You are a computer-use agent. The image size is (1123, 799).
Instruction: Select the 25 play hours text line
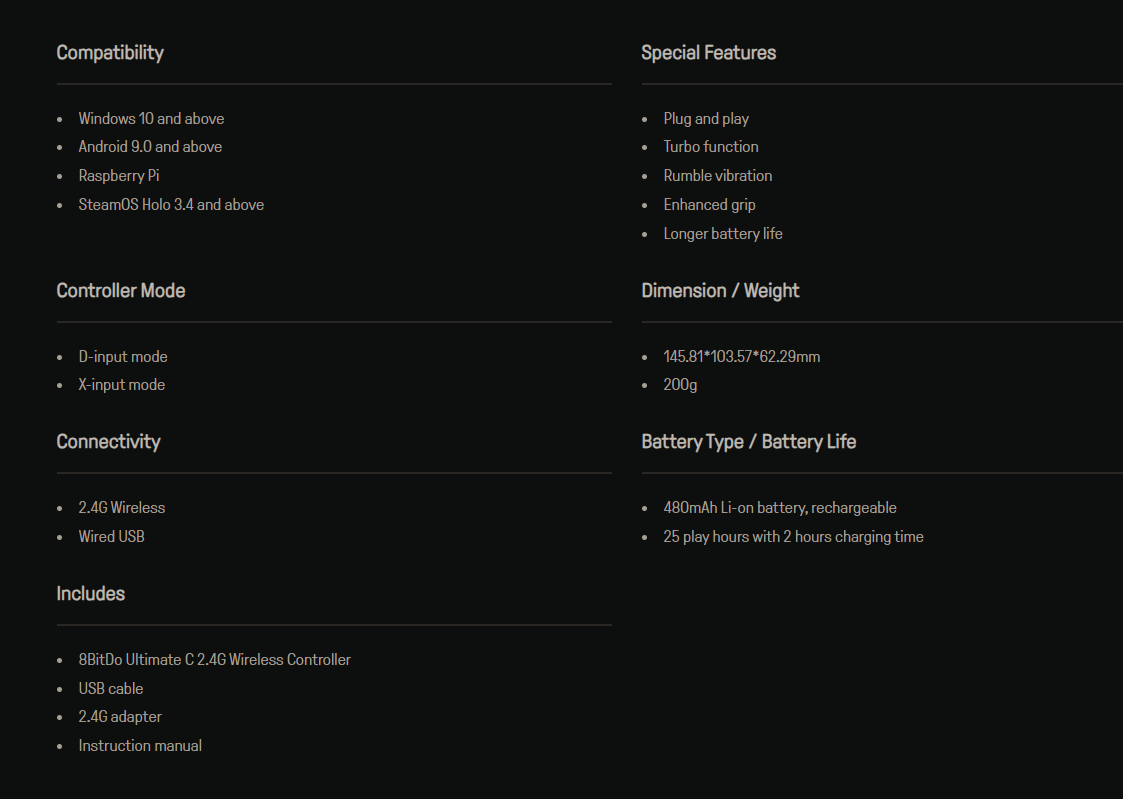[x=793, y=537]
